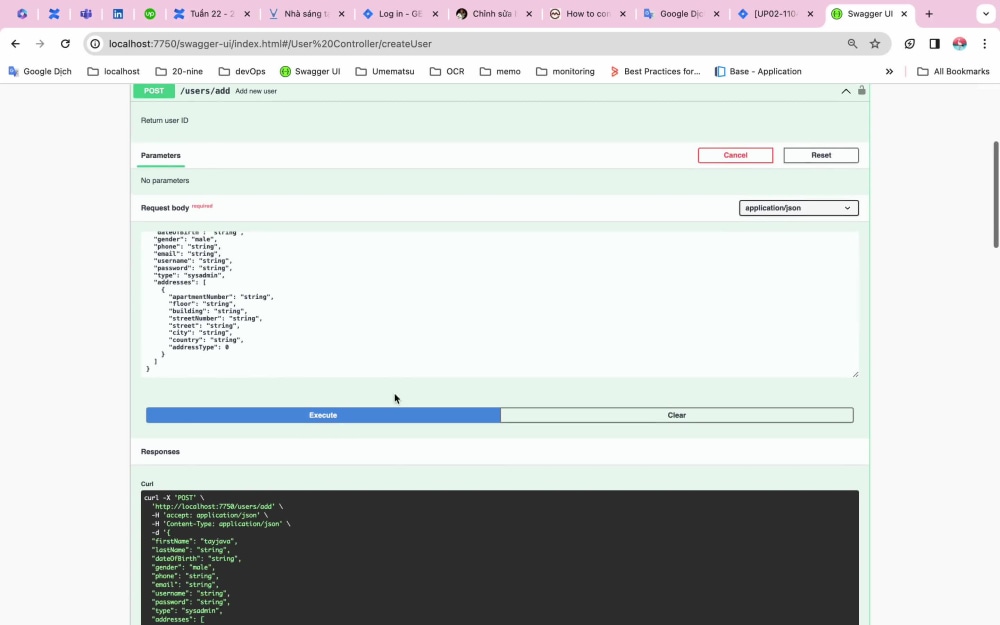1000x625 pixels.
Task: Open the Chrome profile avatar
Action: click(x=959, y=43)
